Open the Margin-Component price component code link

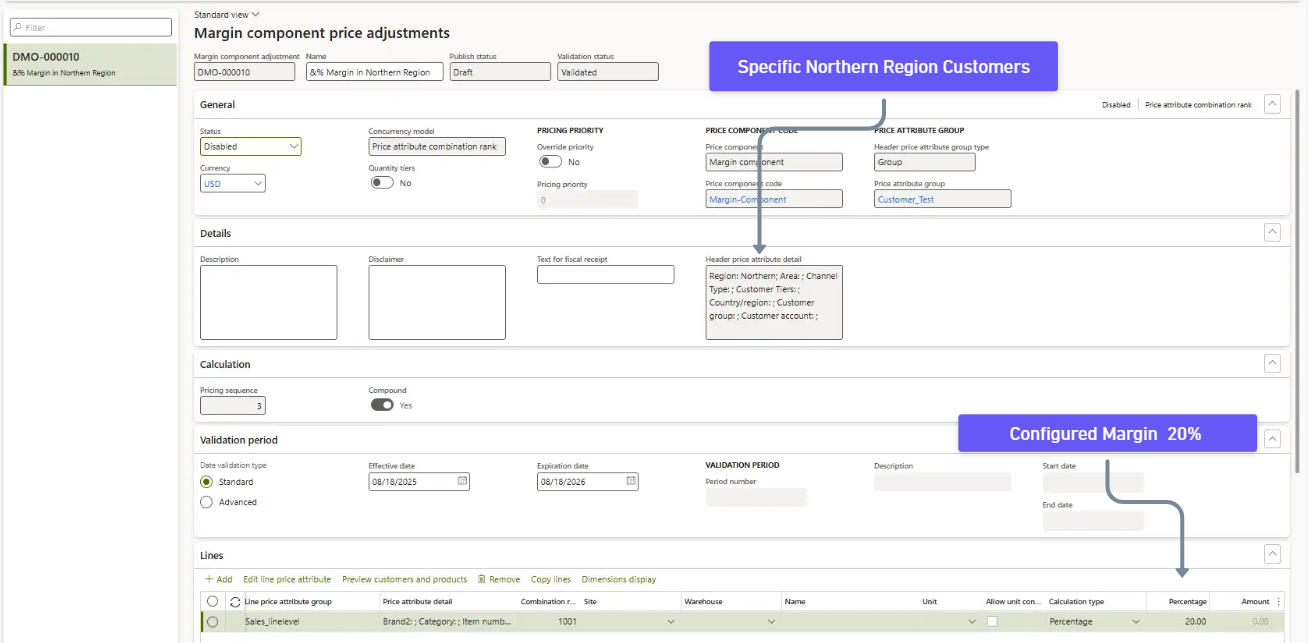coord(747,199)
